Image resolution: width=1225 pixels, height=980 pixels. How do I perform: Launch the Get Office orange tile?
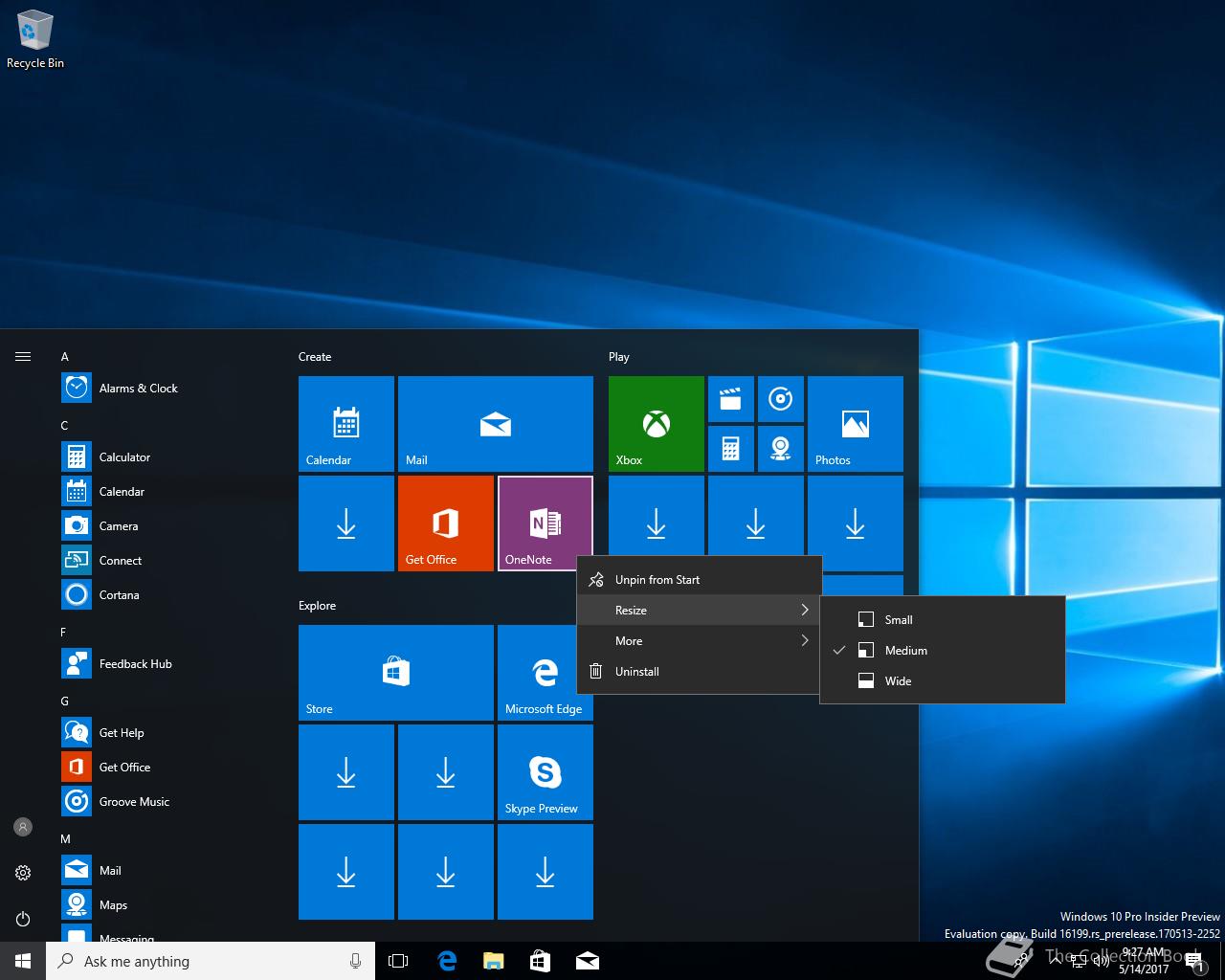click(x=446, y=523)
